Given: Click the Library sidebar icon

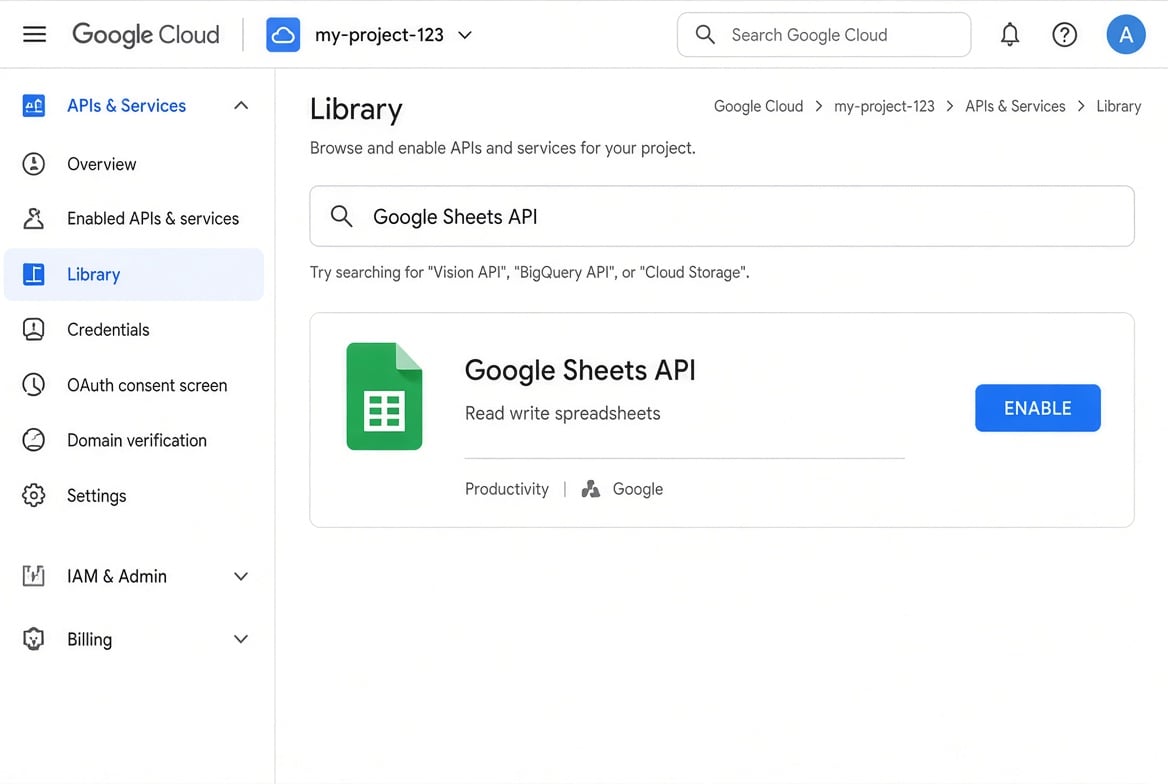Looking at the screenshot, I should click(x=34, y=274).
